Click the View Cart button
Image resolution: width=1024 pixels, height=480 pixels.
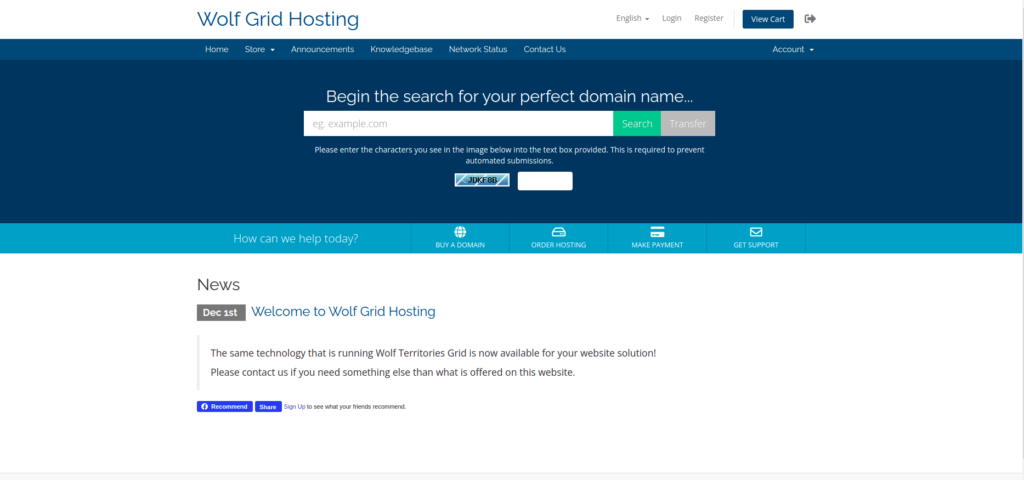point(767,19)
